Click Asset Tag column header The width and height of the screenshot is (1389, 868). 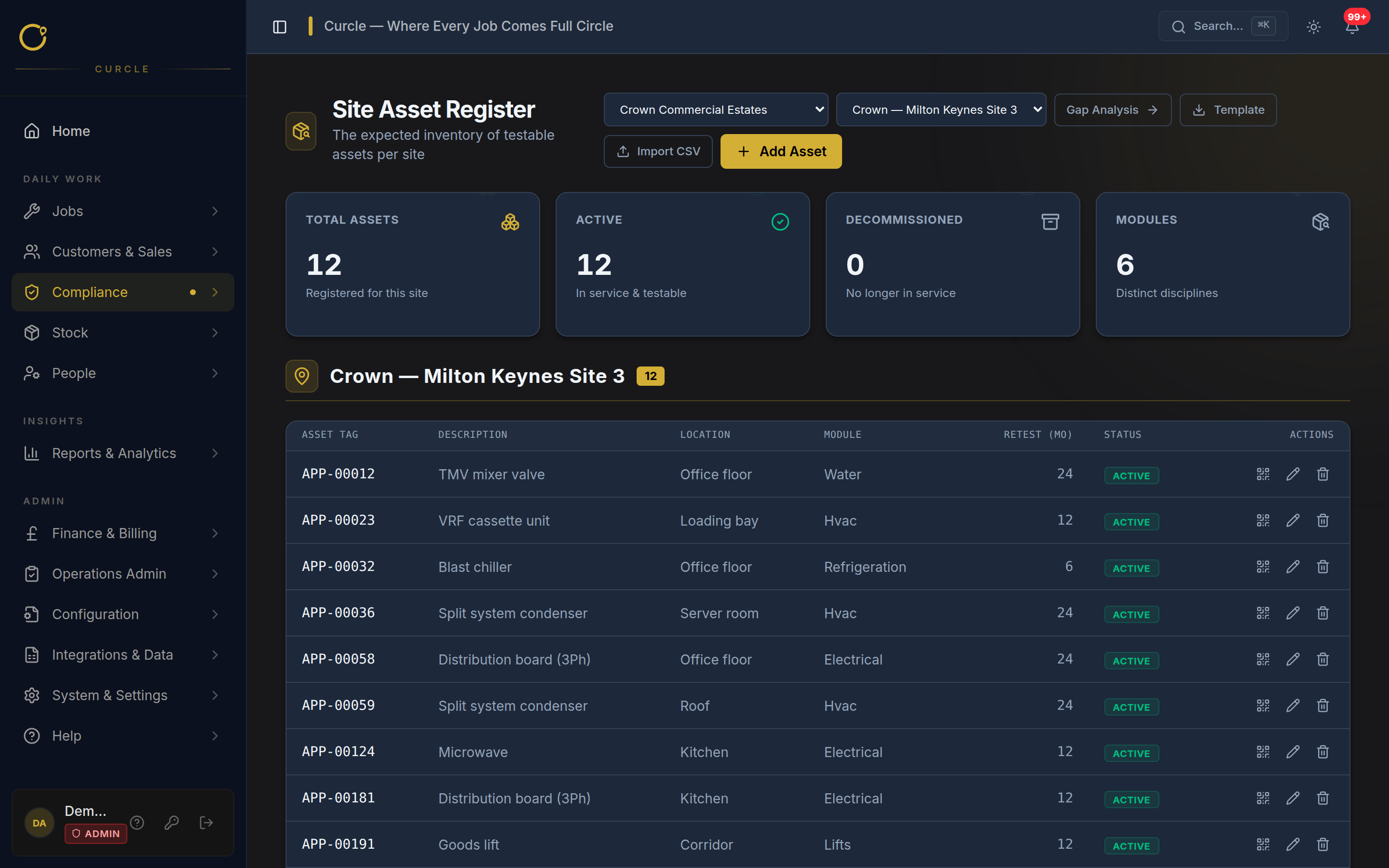(329, 434)
